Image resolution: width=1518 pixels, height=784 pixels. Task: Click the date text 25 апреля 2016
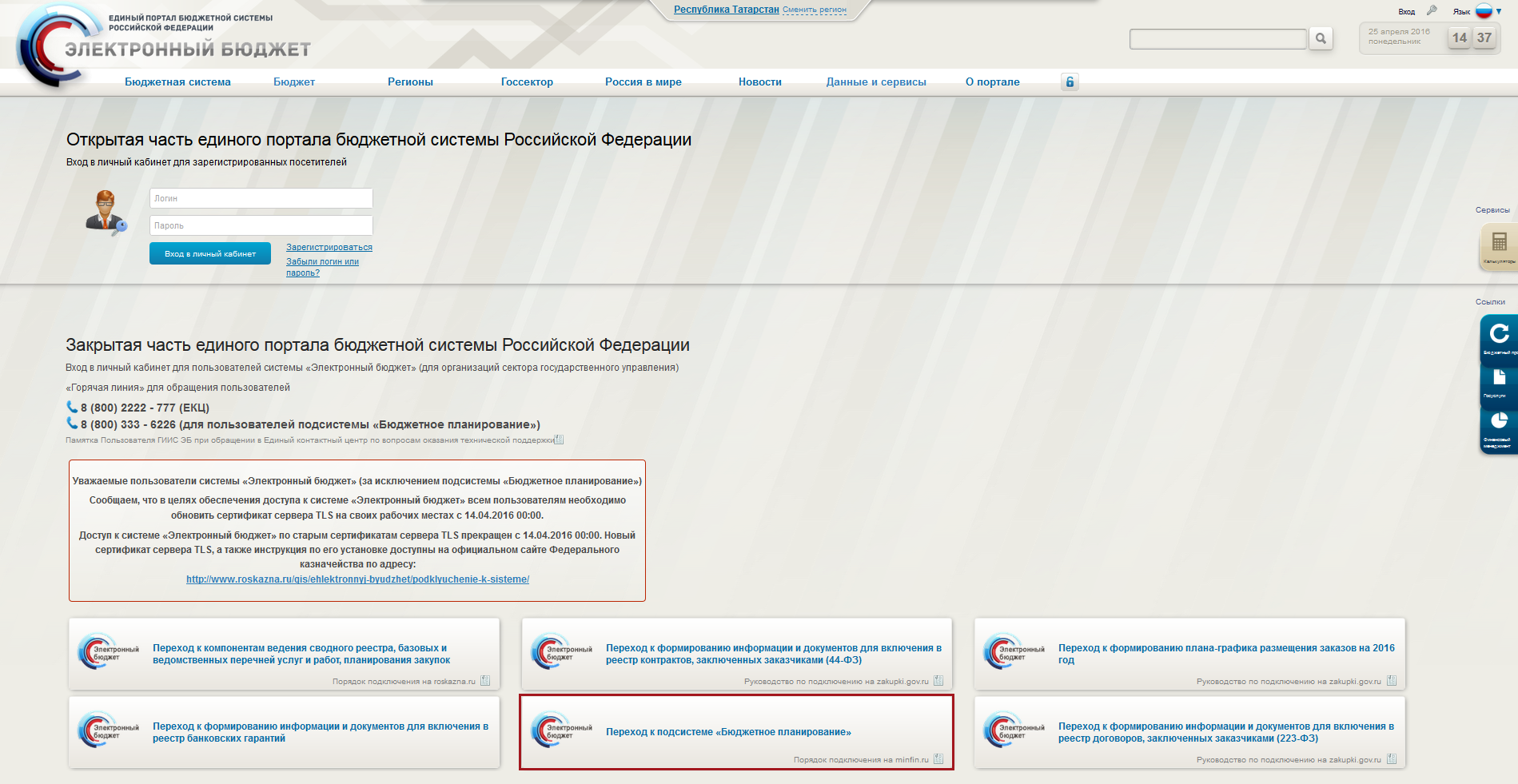point(1399,32)
